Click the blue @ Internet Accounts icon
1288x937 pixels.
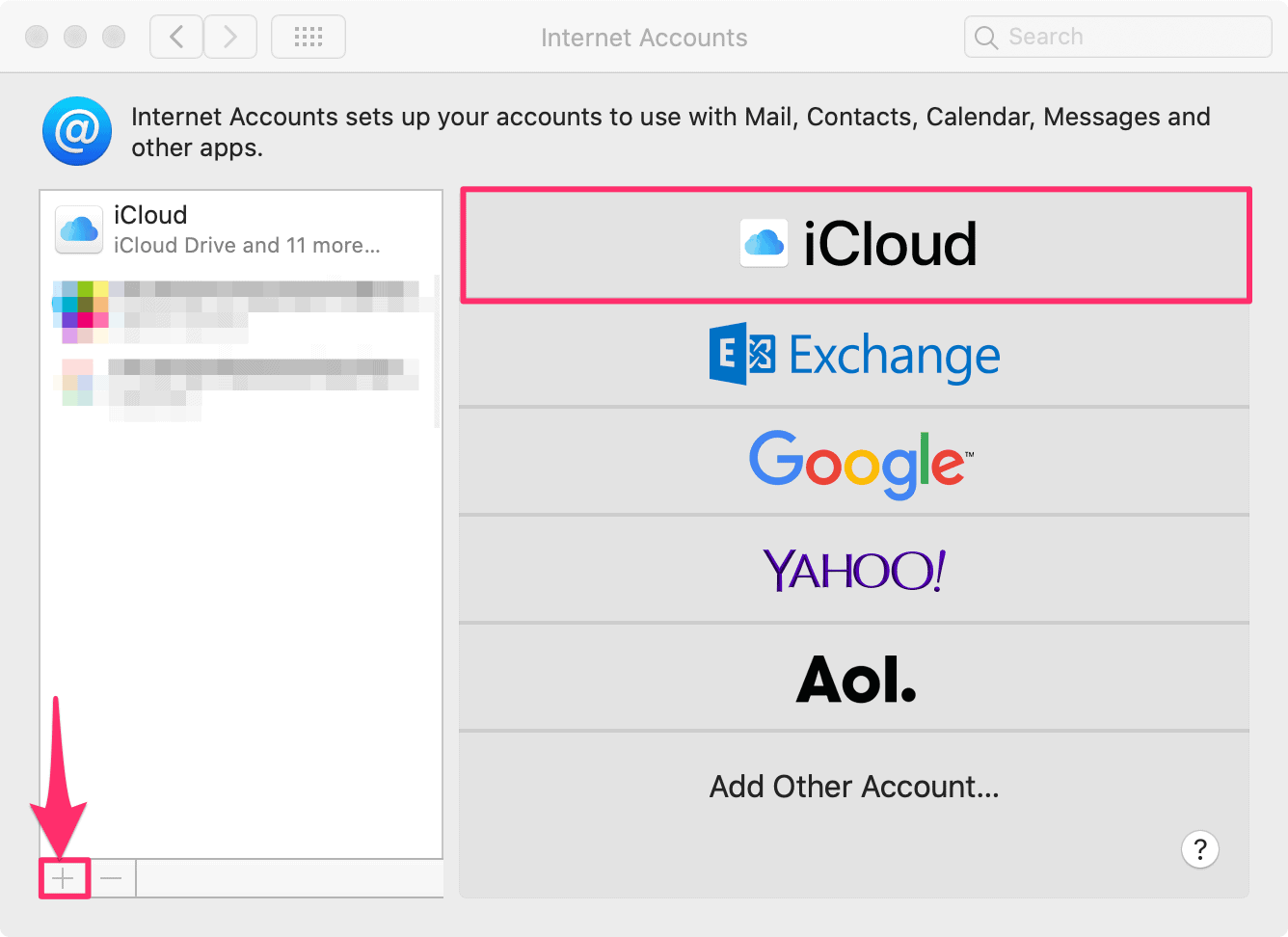tap(77, 130)
